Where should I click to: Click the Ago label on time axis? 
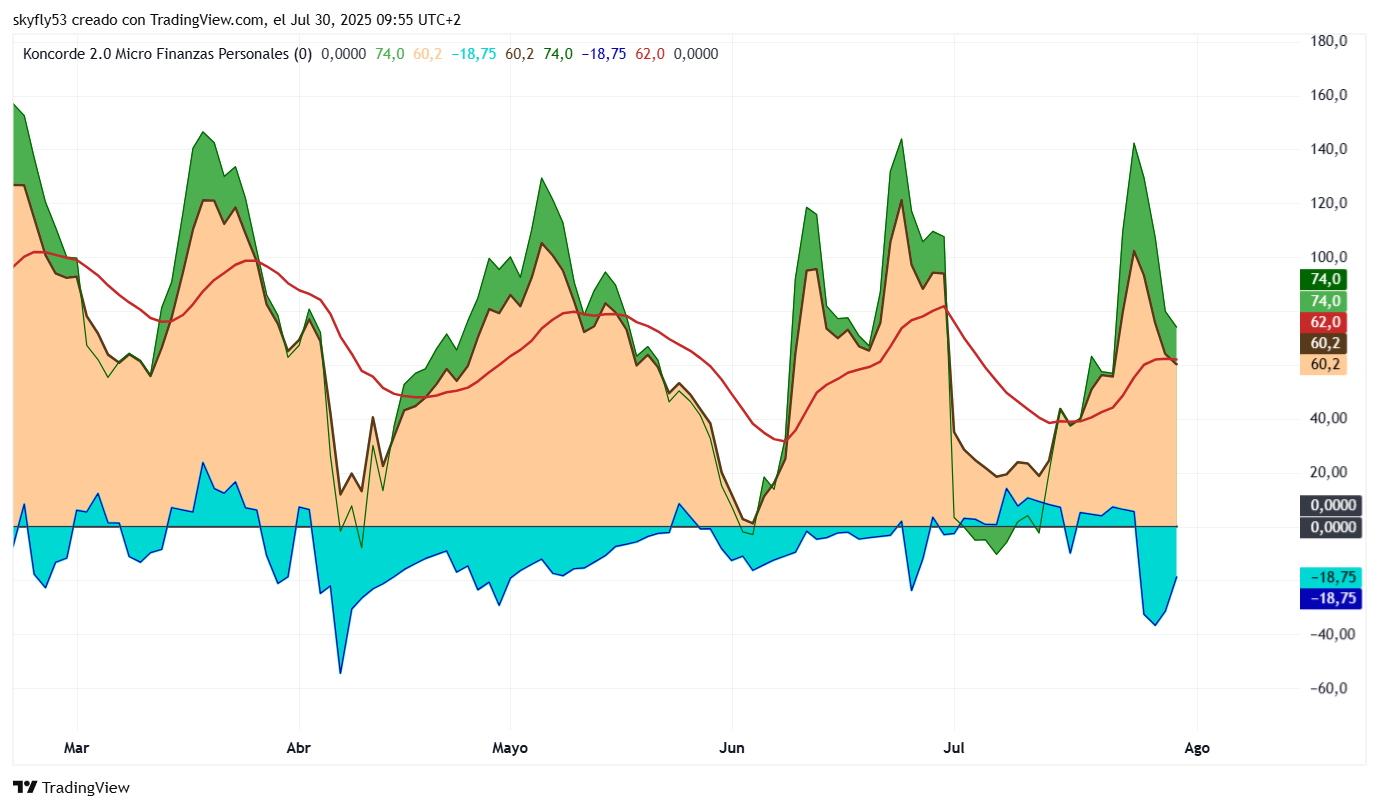[x=1196, y=748]
